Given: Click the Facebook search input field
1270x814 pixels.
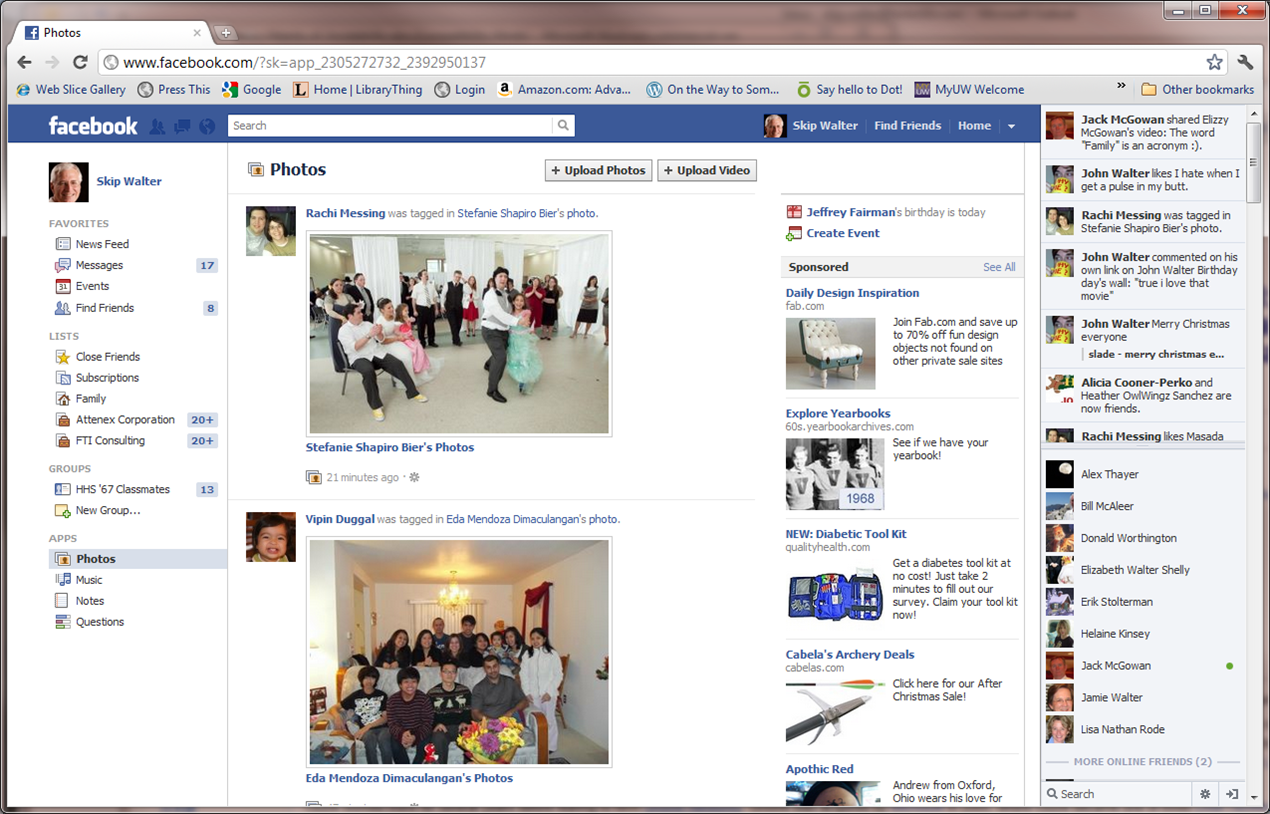Looking at the screenshot, I should (390, 126).
